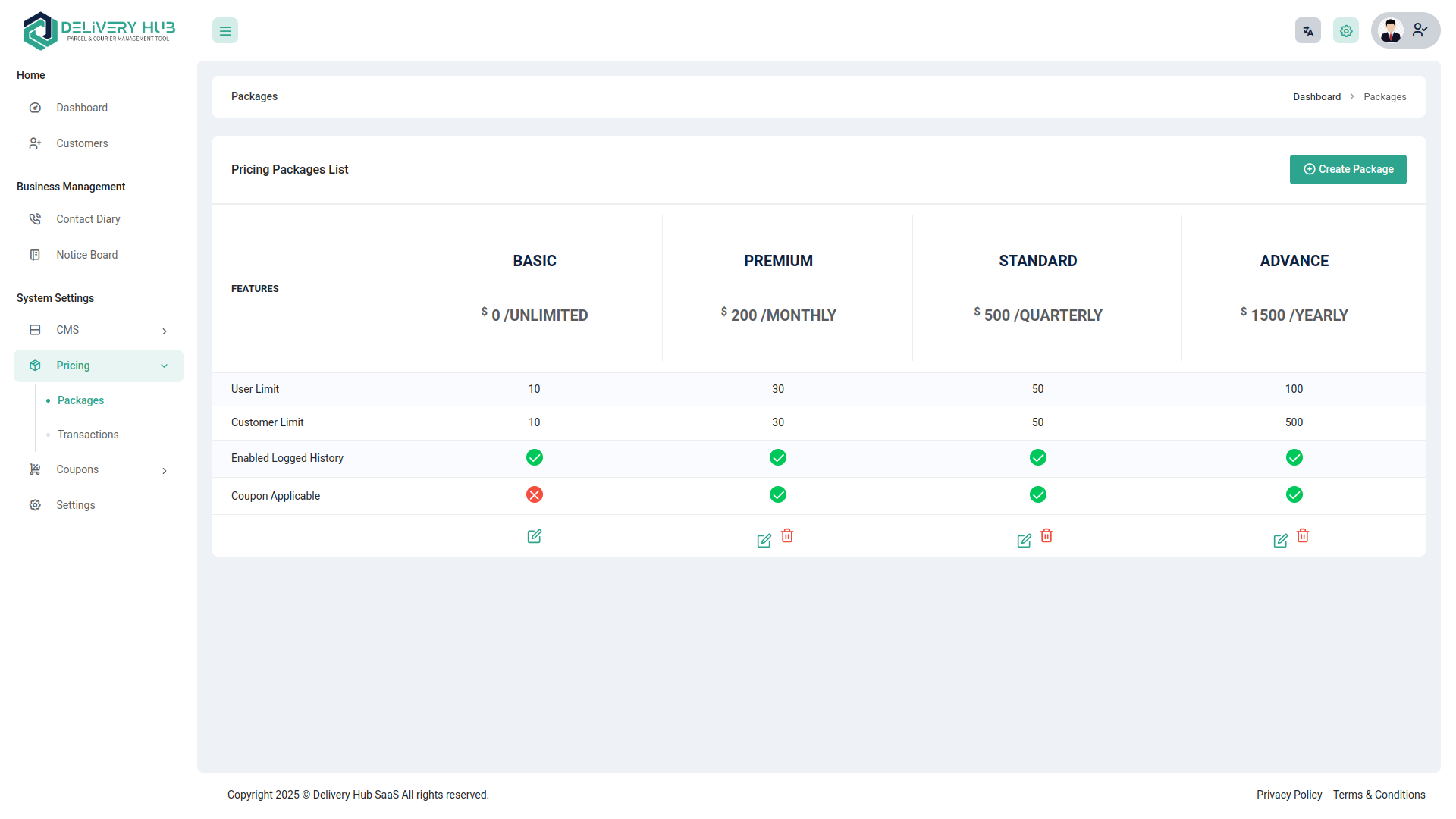
Task: Select Packages under the Pricing menu
Action: point(80,400)
